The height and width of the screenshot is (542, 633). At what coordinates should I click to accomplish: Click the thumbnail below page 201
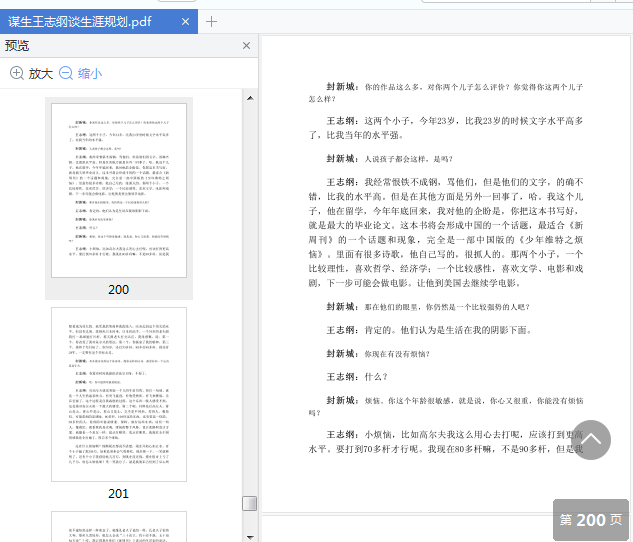pyautogui.click(x=119, y=527)
